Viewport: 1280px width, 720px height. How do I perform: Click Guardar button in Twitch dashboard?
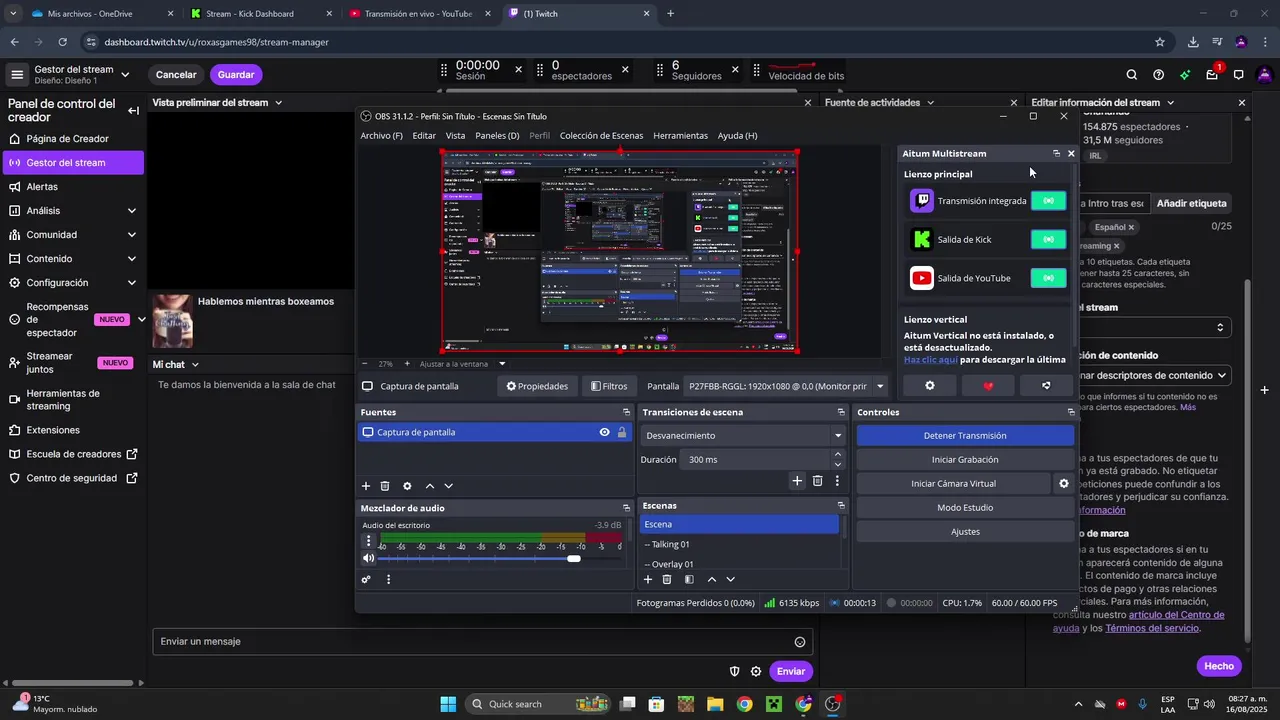point(236,75)
